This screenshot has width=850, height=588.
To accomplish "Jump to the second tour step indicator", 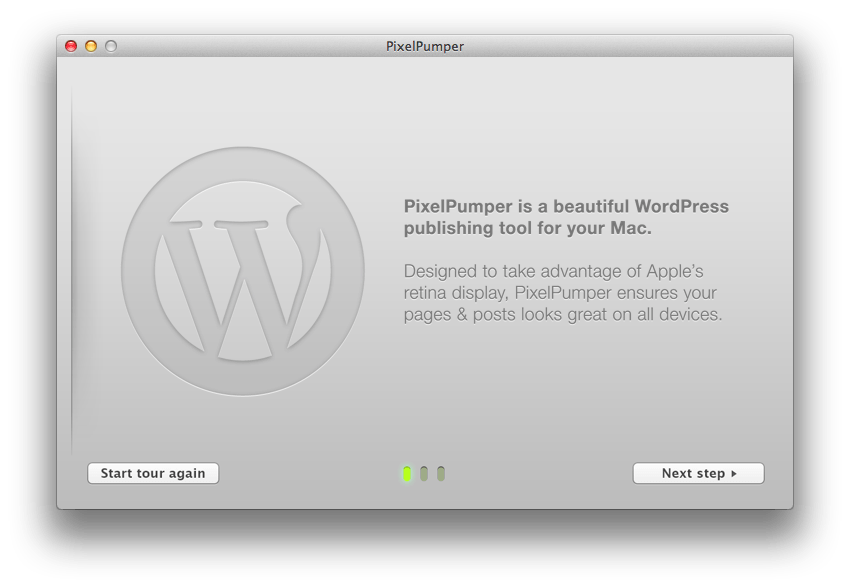I will pos(424,473).
